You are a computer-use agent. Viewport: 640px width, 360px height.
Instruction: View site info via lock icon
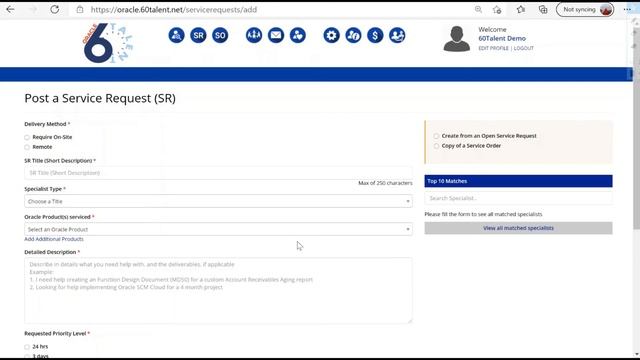click(x=80, y=9)
